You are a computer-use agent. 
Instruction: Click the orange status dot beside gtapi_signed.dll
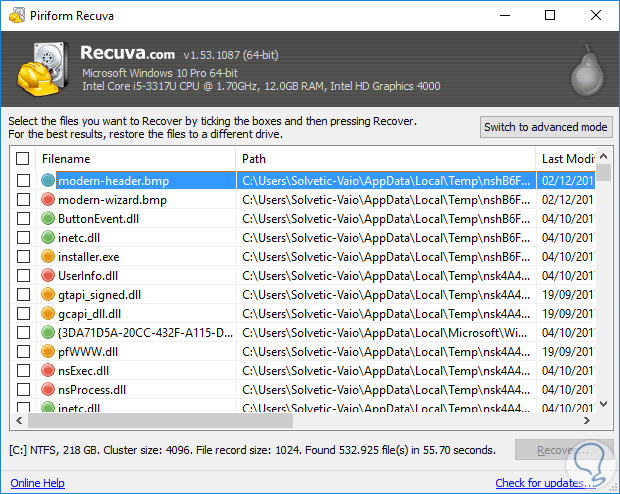tap(48, 295)
